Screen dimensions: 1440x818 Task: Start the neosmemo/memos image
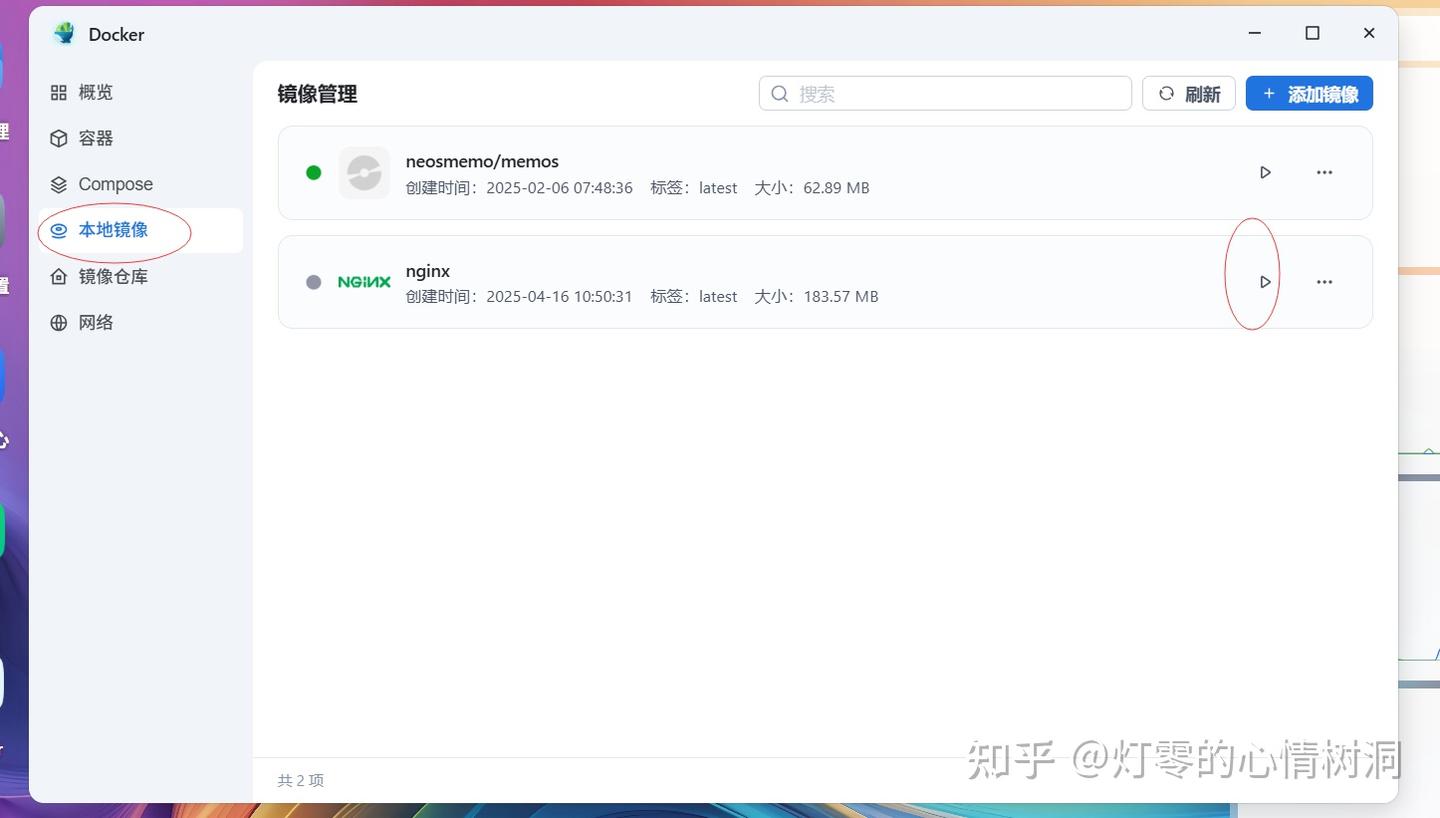[1264, 172]
